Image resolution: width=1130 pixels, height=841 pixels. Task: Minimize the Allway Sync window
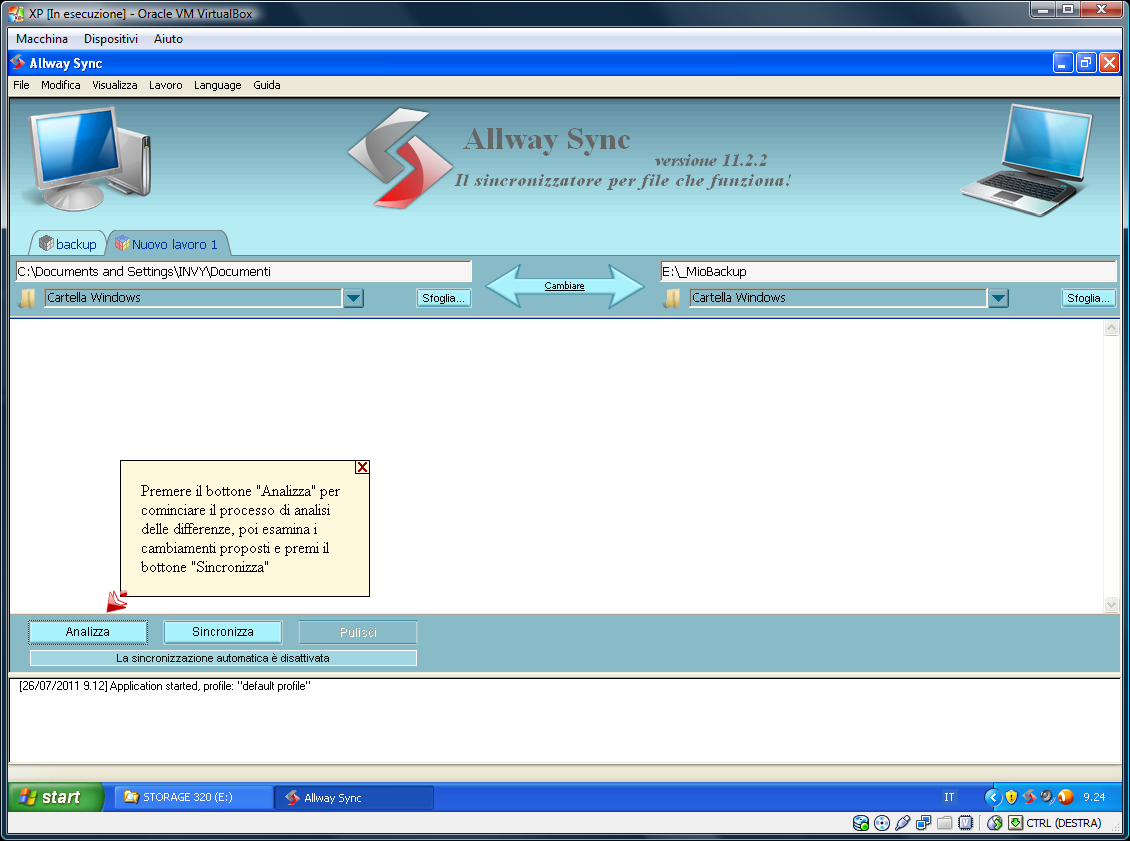(1063, 63)
